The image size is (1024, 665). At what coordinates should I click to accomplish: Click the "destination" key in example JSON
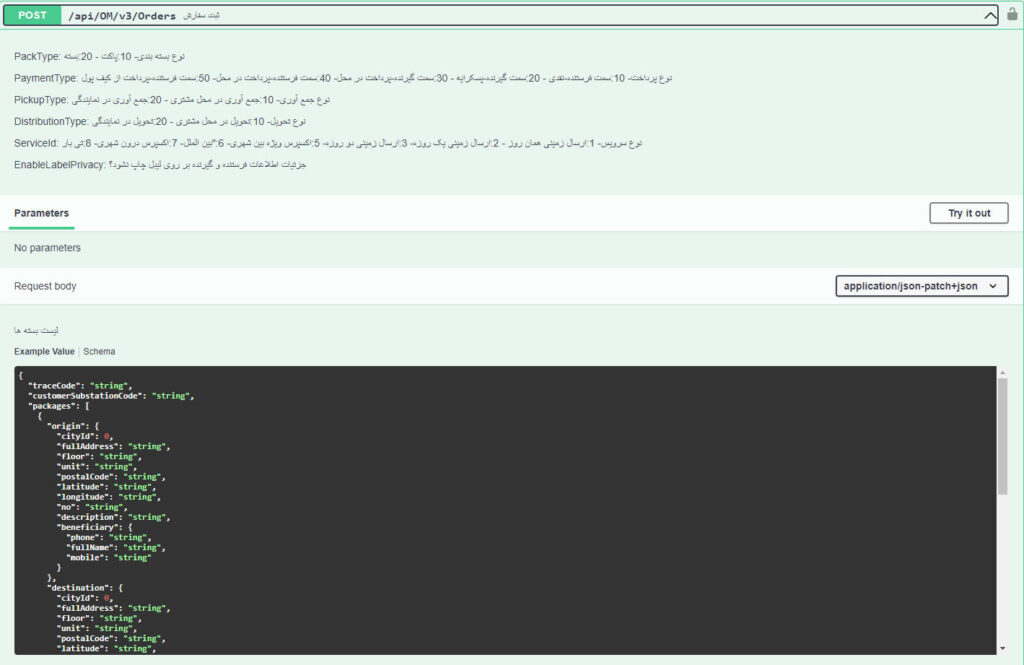(x=78, y=588)
